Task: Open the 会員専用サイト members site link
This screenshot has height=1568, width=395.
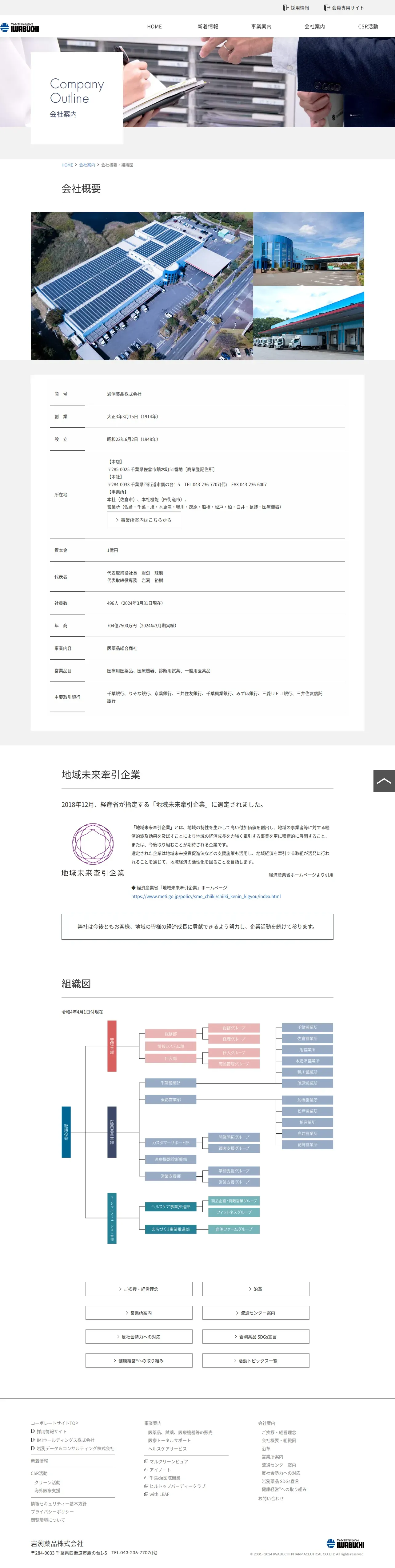Action: click(x=347, y=8)
